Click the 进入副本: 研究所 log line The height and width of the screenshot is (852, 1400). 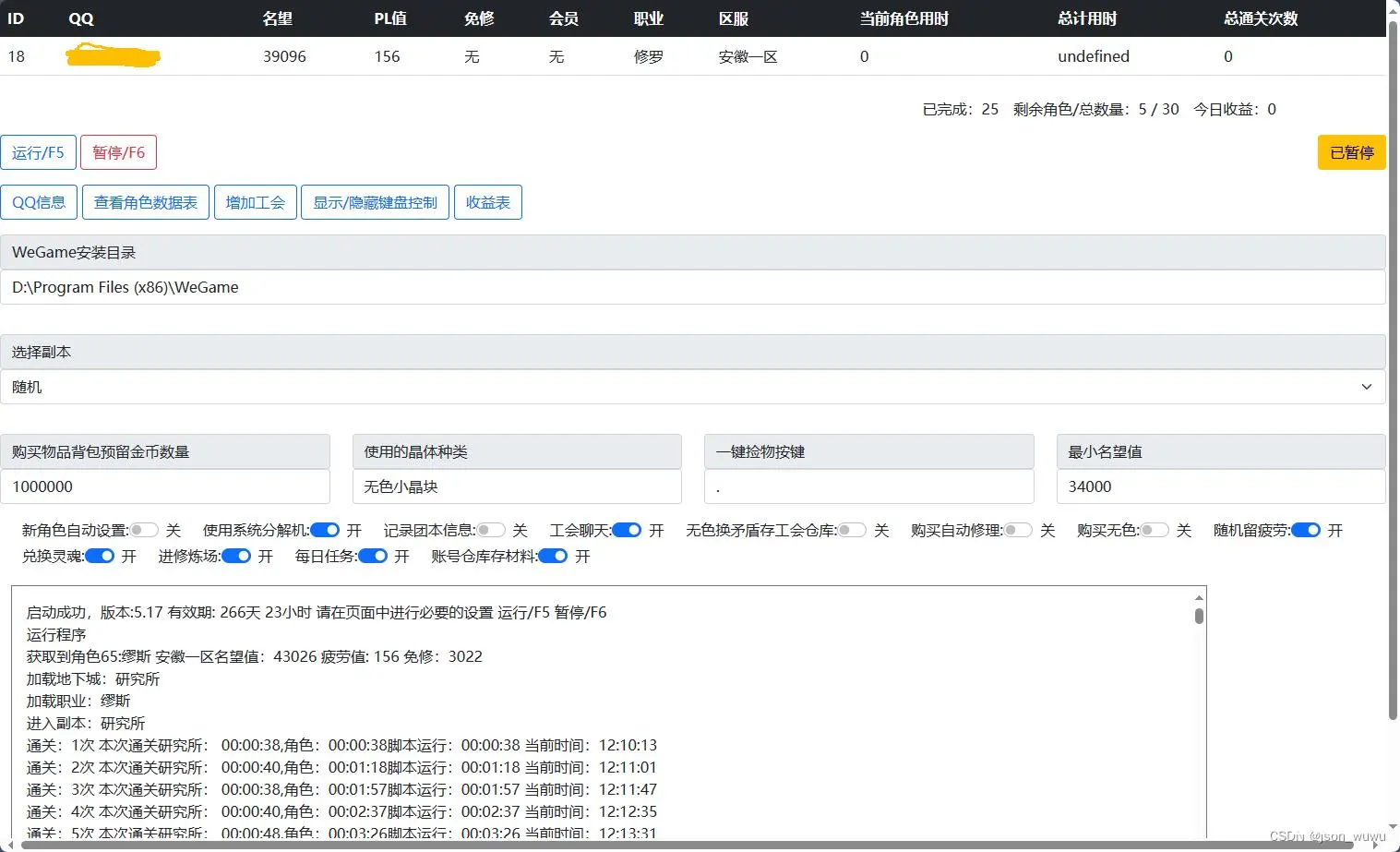click(x=86, y=723)
